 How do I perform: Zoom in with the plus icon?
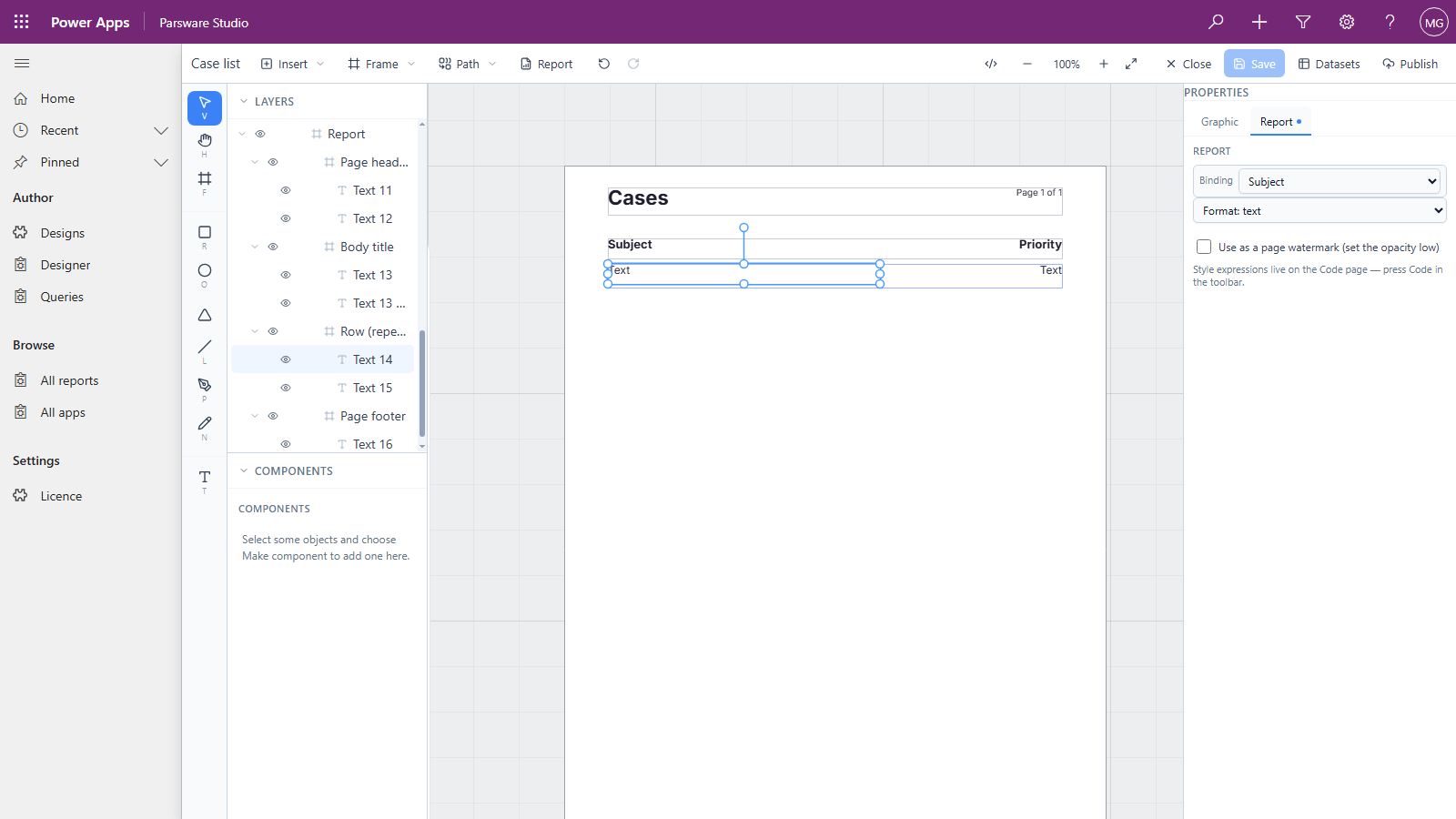point(1104,64)
